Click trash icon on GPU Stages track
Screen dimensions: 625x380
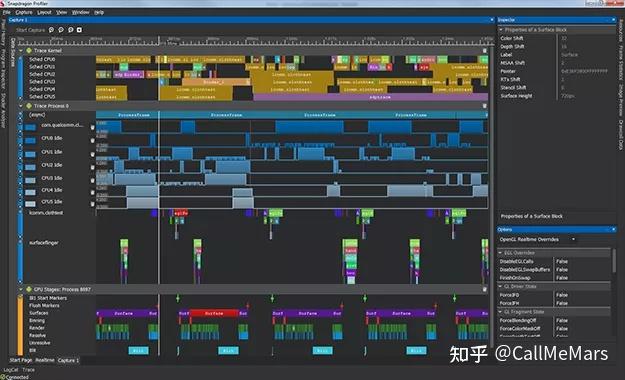tap(485, 289)
